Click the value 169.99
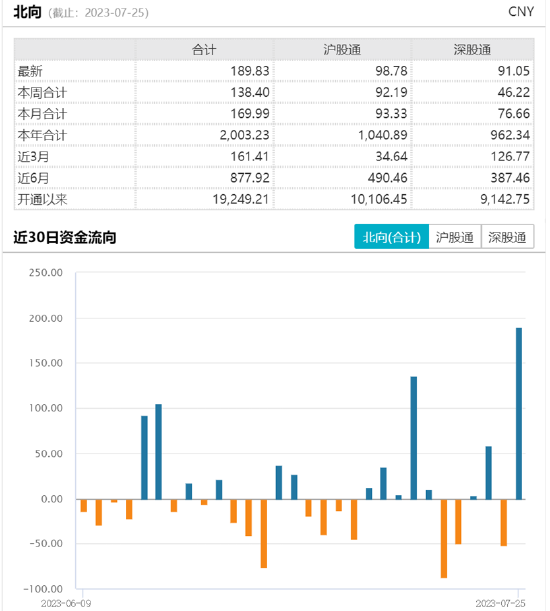 tap(250, 114)
